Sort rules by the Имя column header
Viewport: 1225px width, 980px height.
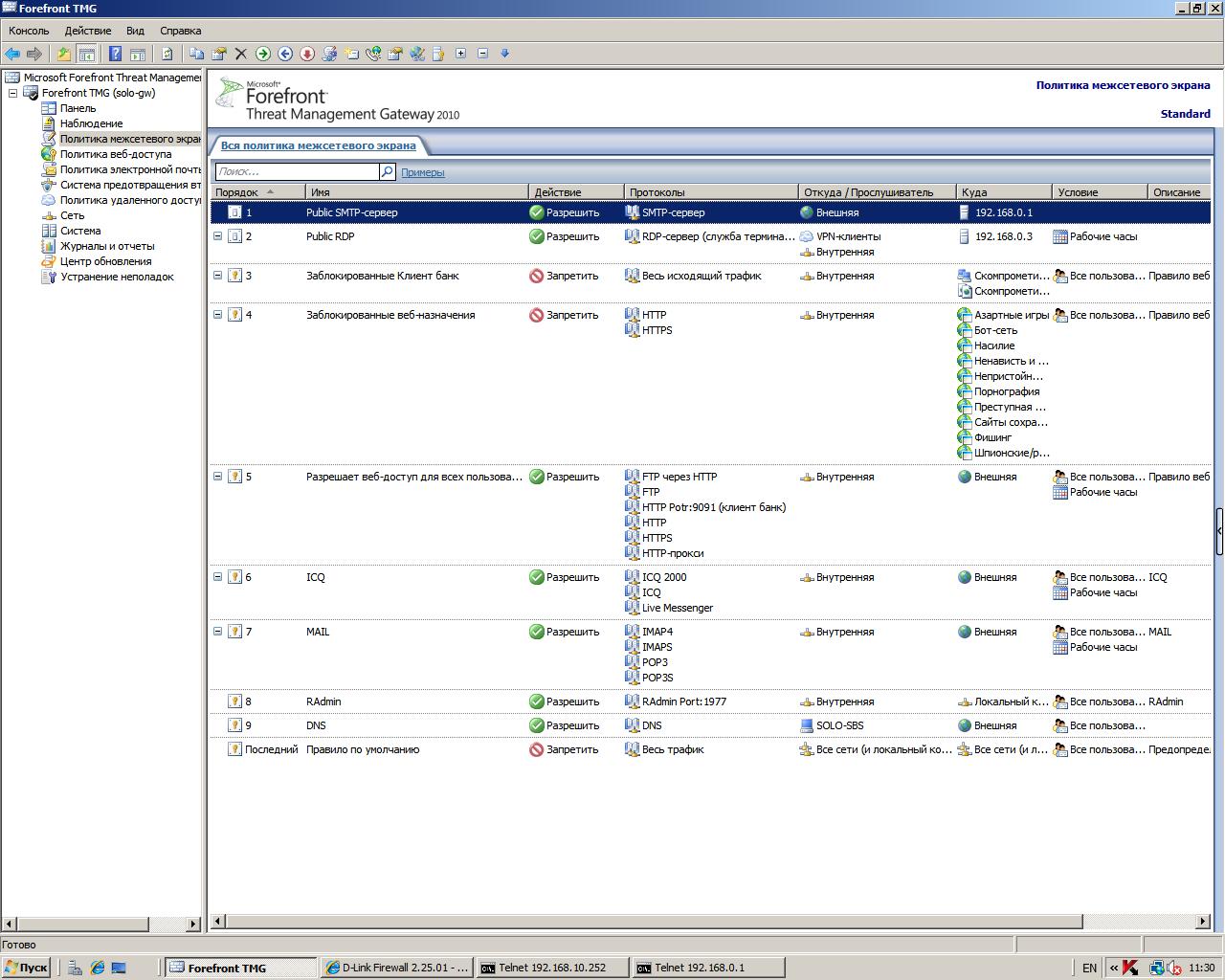416,192
